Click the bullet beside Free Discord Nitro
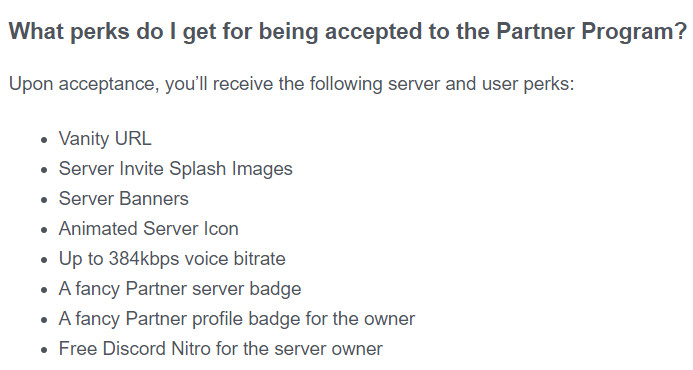Screen dimensions: 693x370 (44, 351)
